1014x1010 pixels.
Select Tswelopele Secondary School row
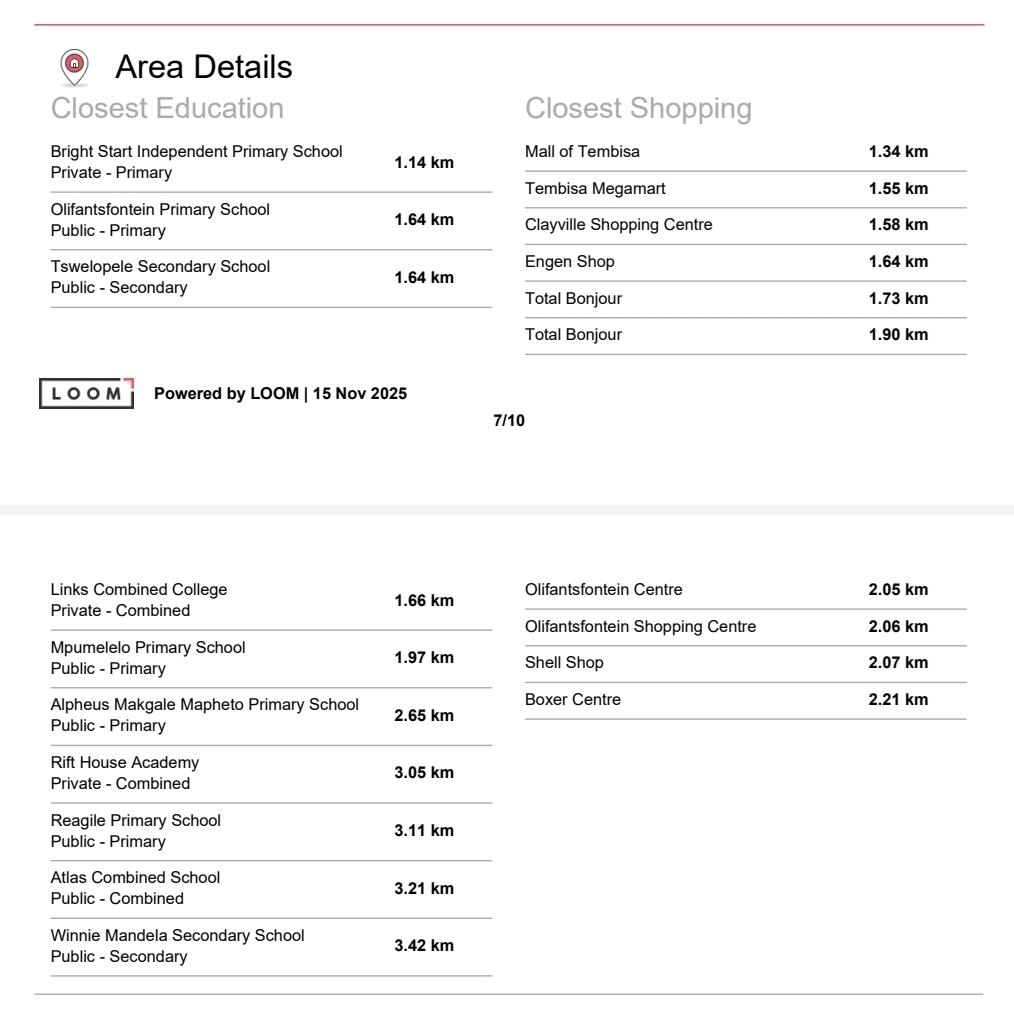click(160, 277)
